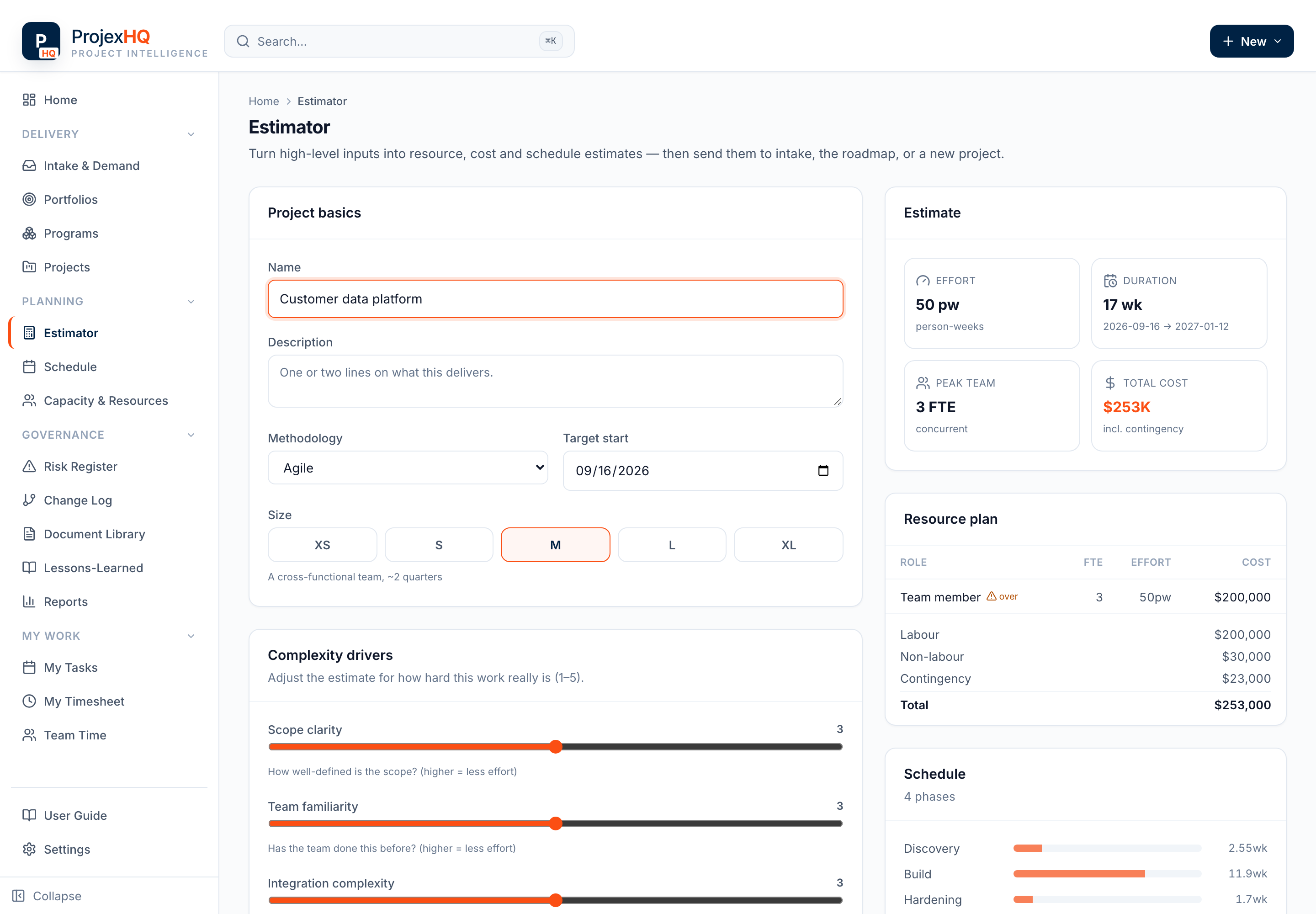Viewport: 1316px width, 914px height.
Task: Click the Scope clarity slider
Action: (x=556, y=747)
